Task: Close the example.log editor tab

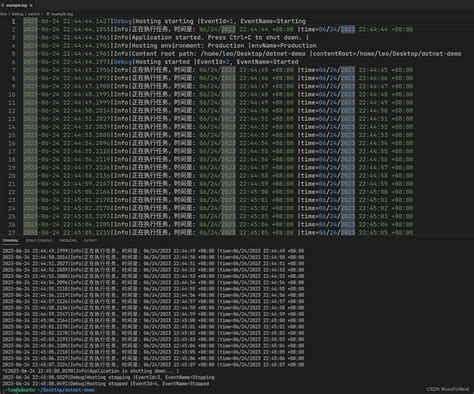Action: tap(31, 5)
